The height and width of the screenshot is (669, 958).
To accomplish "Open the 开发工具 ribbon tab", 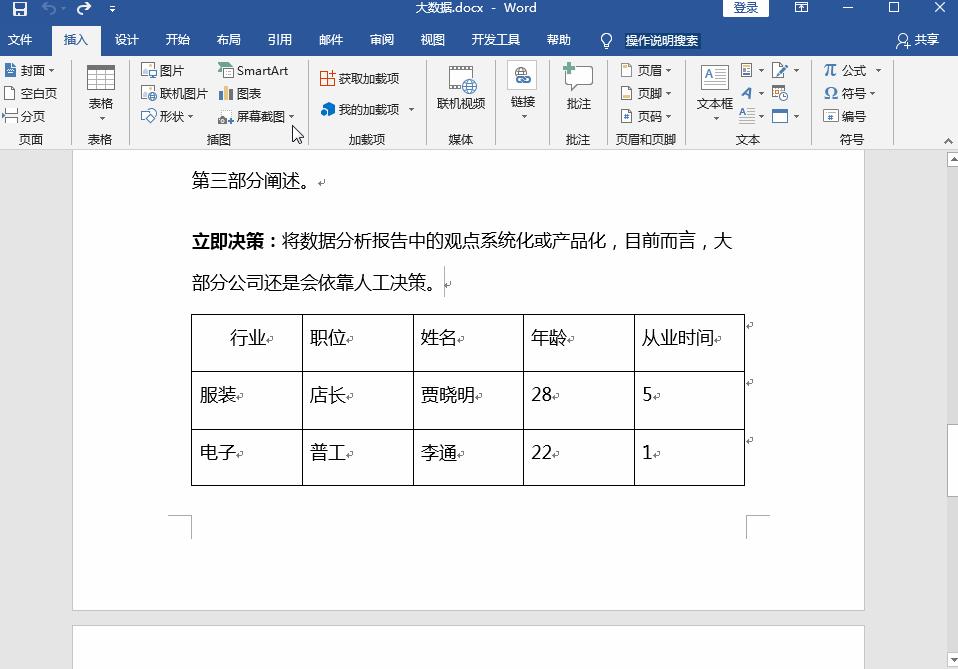I will pos(496,40).
